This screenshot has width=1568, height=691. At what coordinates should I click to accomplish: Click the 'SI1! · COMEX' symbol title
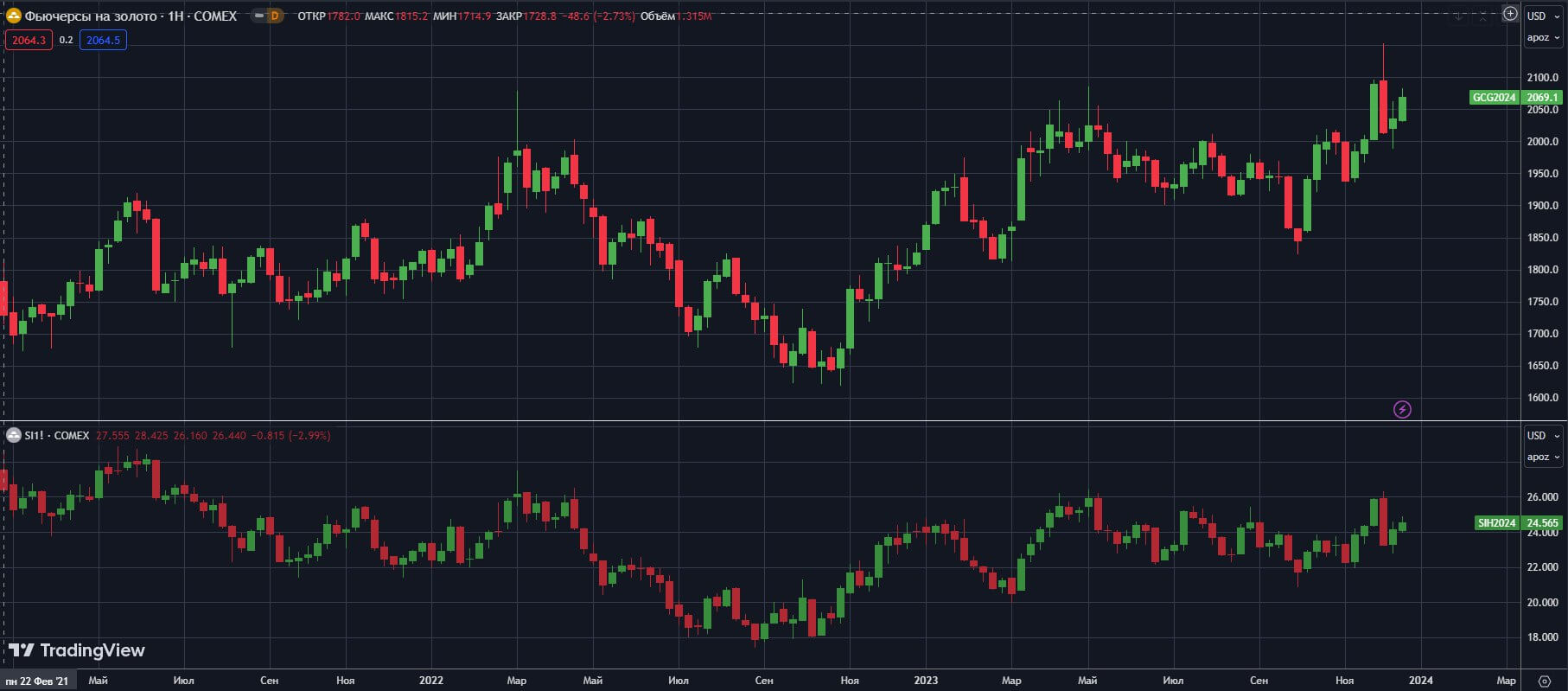(57, 435)
